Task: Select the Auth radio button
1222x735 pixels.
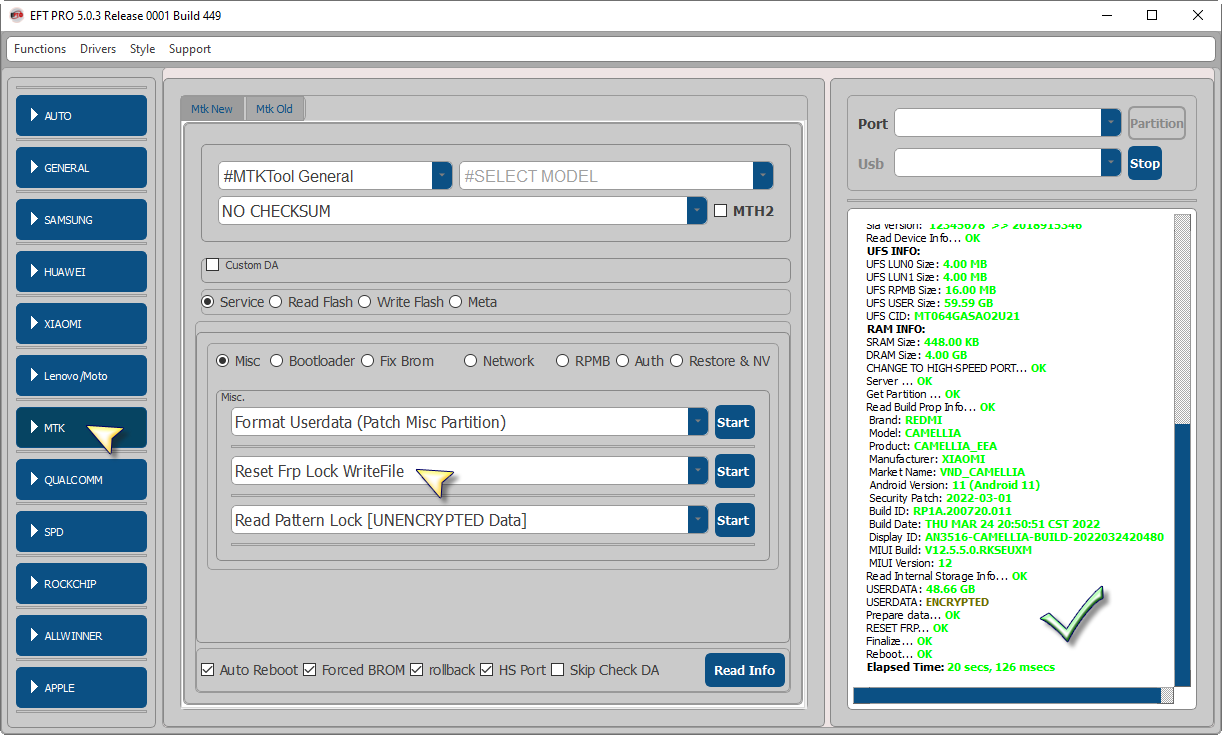Action: point(623,361)
